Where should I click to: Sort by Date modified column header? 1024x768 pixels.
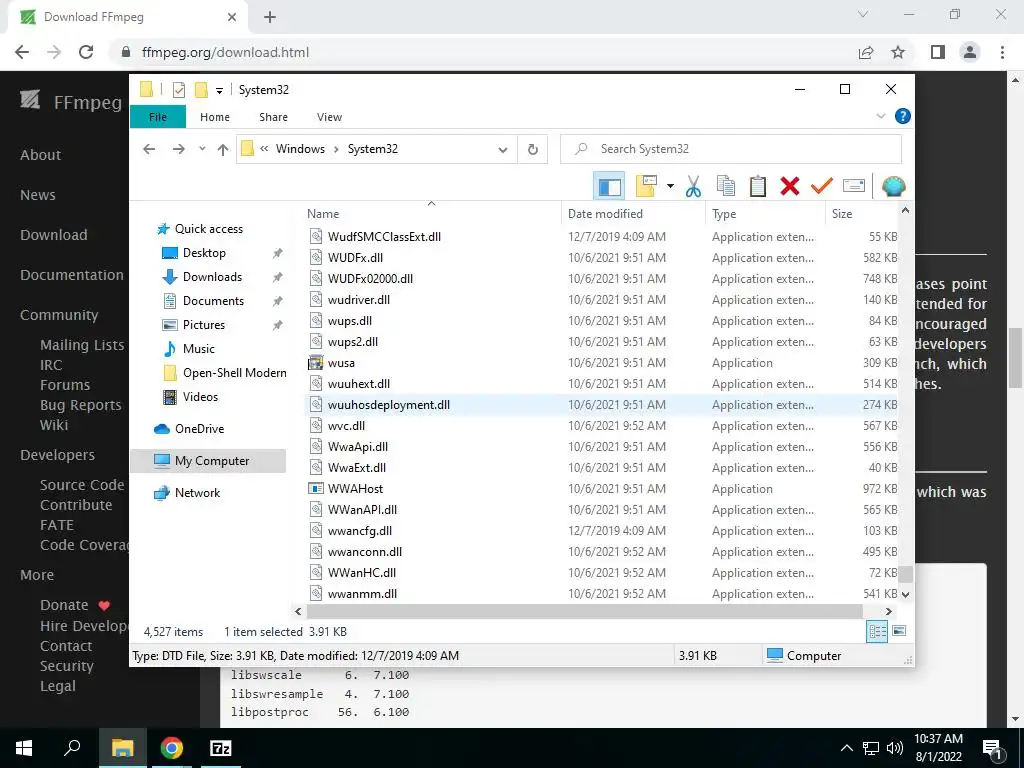(633, 214)
